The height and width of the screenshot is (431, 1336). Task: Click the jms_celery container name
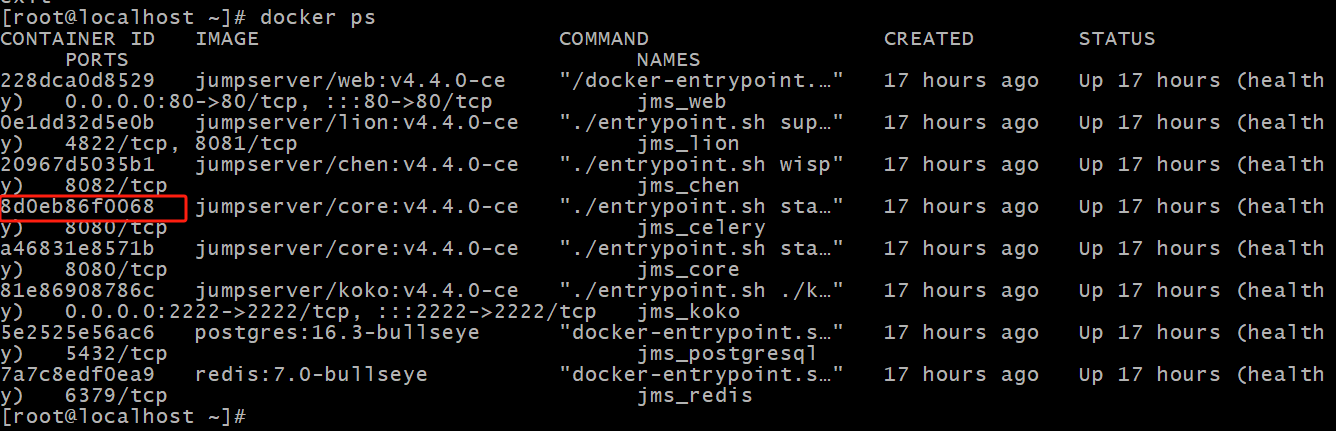[x=701, y=228]
